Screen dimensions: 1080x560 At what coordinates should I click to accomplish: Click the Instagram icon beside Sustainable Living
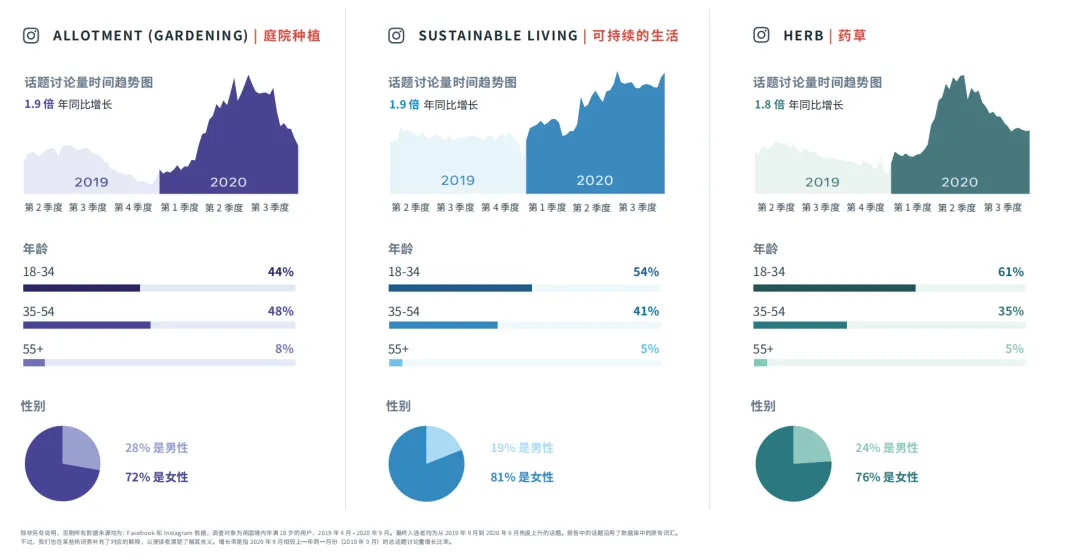click(396, 36)
